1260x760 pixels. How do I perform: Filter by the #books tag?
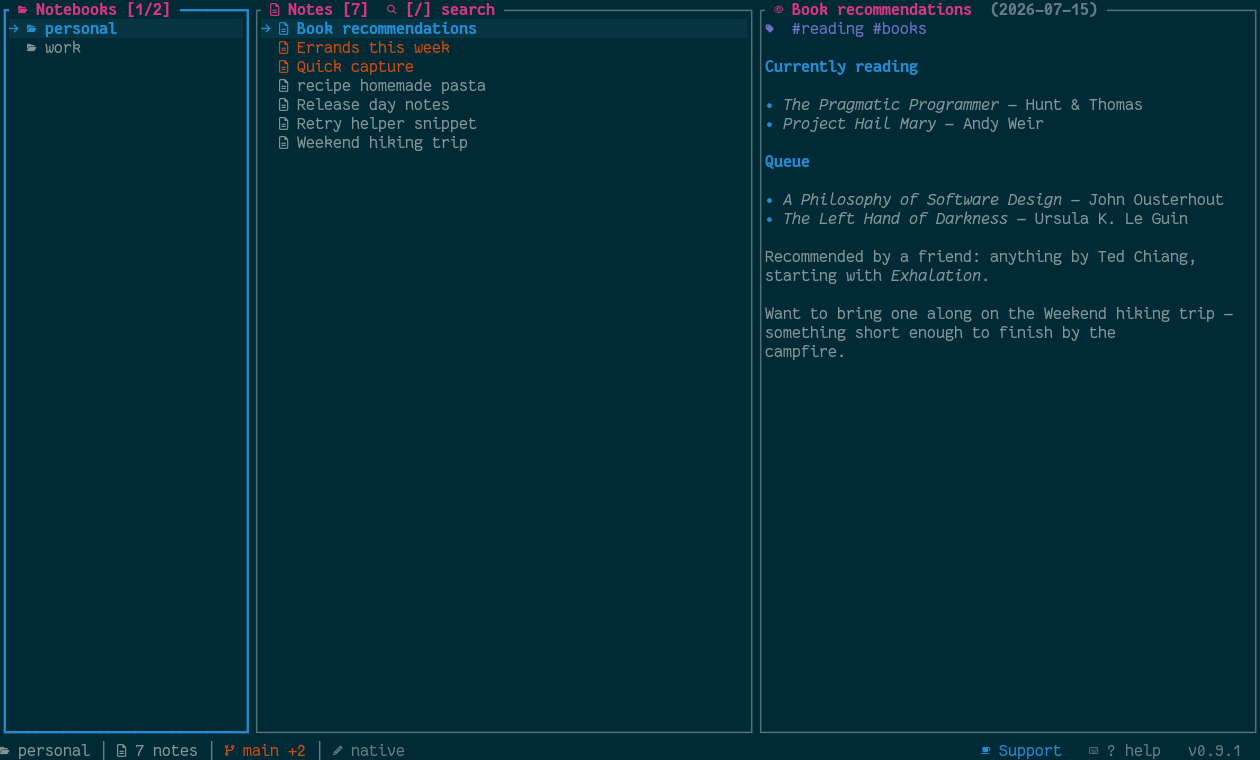tap(900, 29)
